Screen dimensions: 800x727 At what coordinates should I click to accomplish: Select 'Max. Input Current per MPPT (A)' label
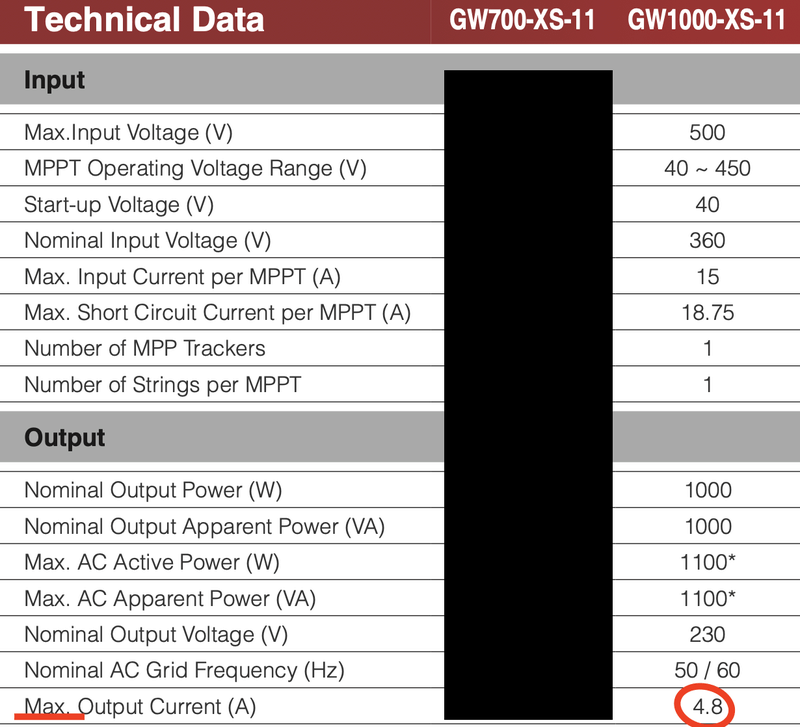pyautogui.click(x=182, y=277)
